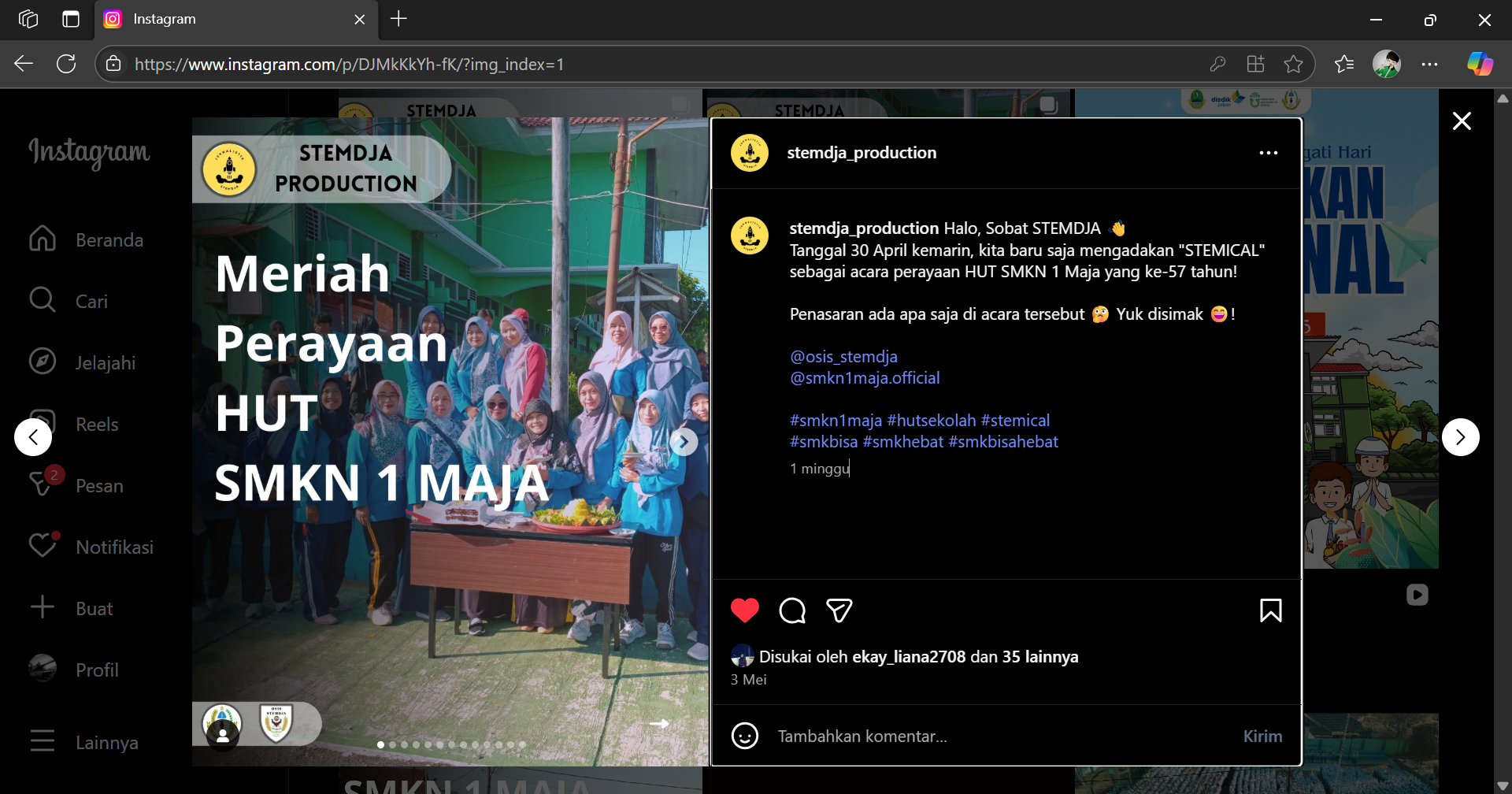Screen dimensions: 1512x794
Task: Open @smkn1maja.official mention link
Action: (865, 378)
